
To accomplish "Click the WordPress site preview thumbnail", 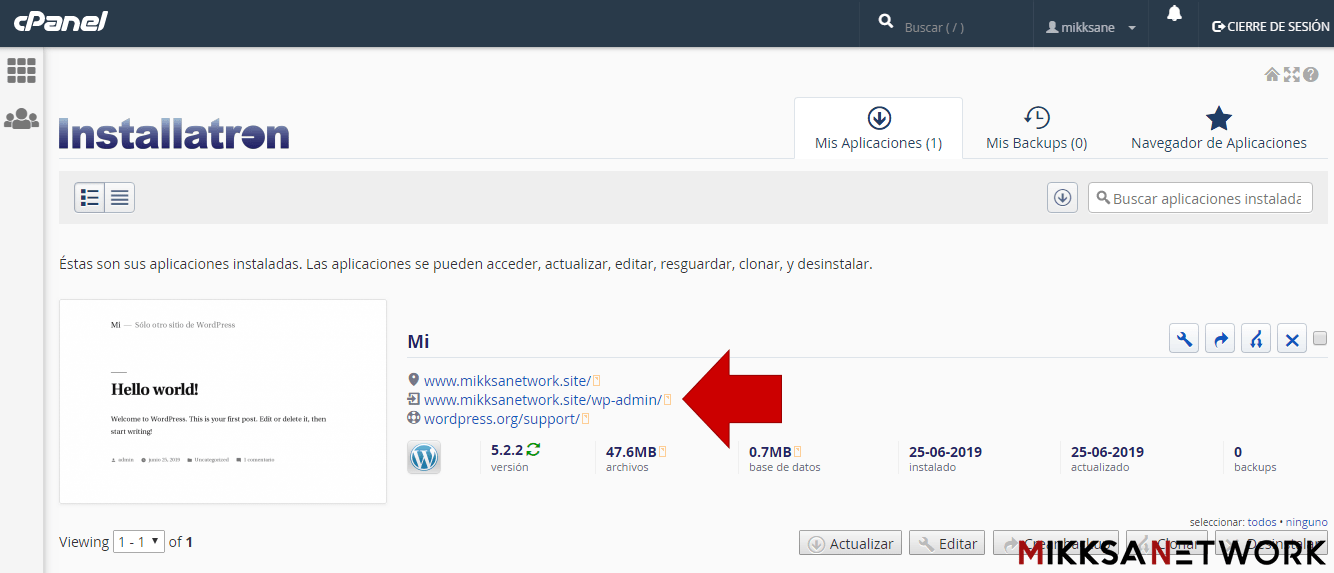I will point(223,401).
